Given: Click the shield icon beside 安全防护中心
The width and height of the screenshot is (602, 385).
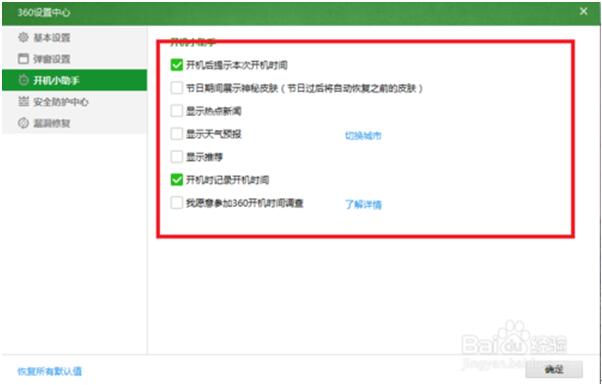Looking at the screenshot, I should (x=23, y=102).
